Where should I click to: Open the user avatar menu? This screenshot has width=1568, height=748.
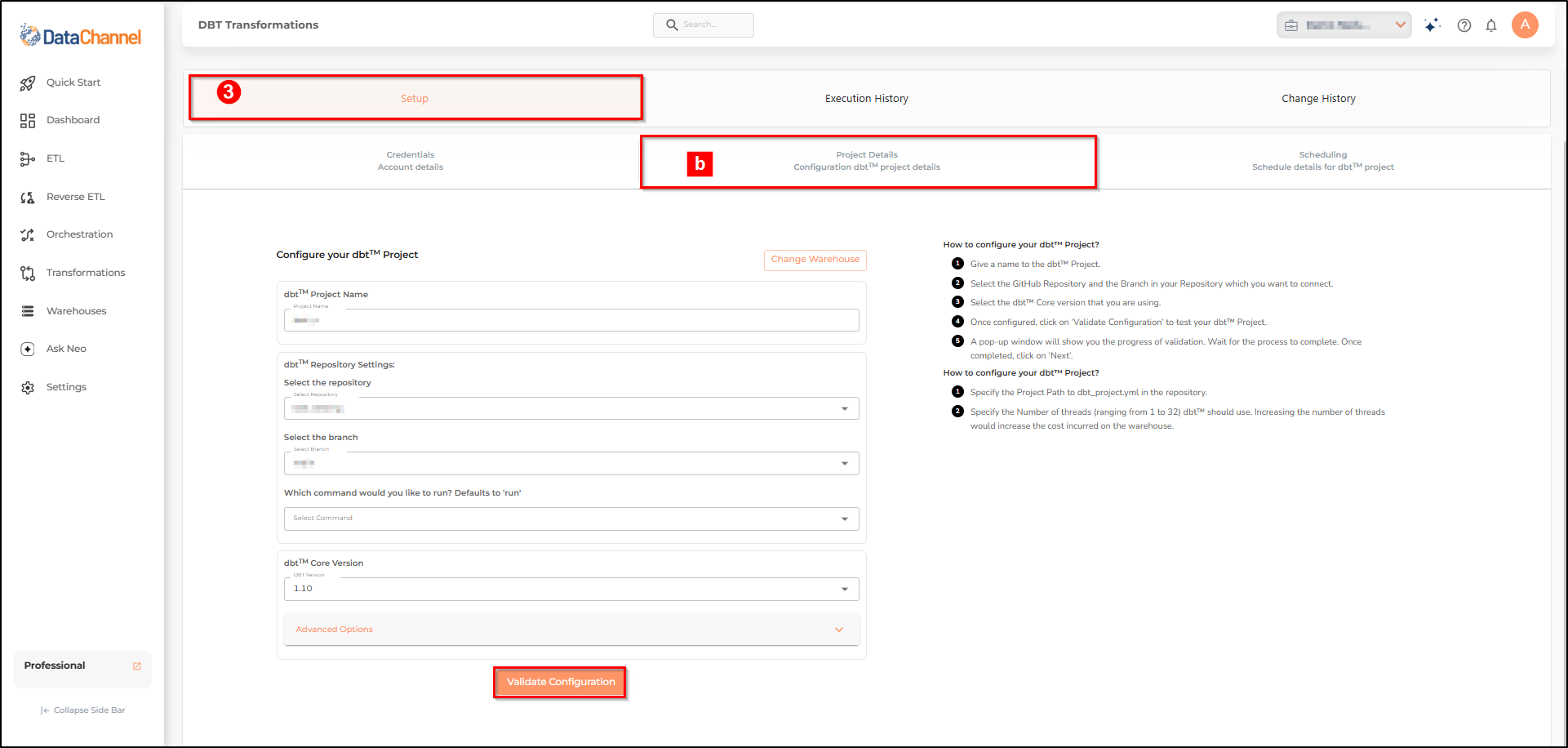(1525, 24)
